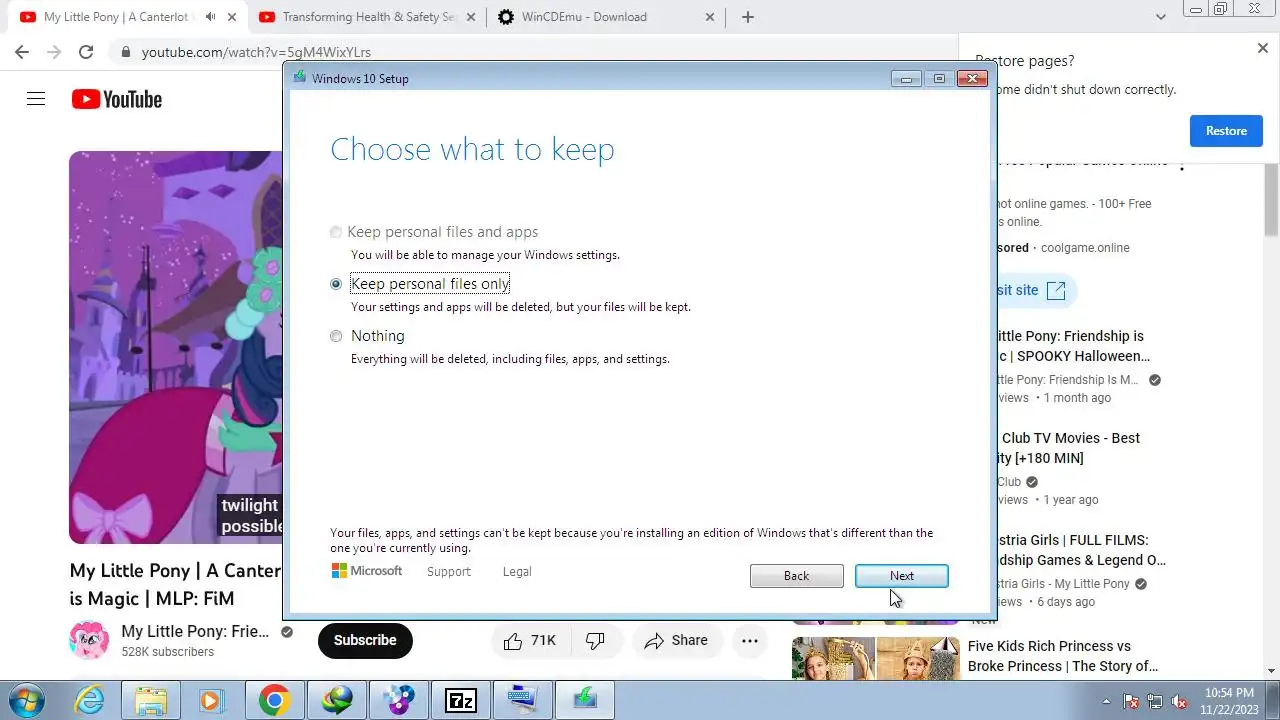Screen dimensions: 1280x720
Task: Click the muted volume tray icon
Action: pyautogui.click(x=1179, y=701)
